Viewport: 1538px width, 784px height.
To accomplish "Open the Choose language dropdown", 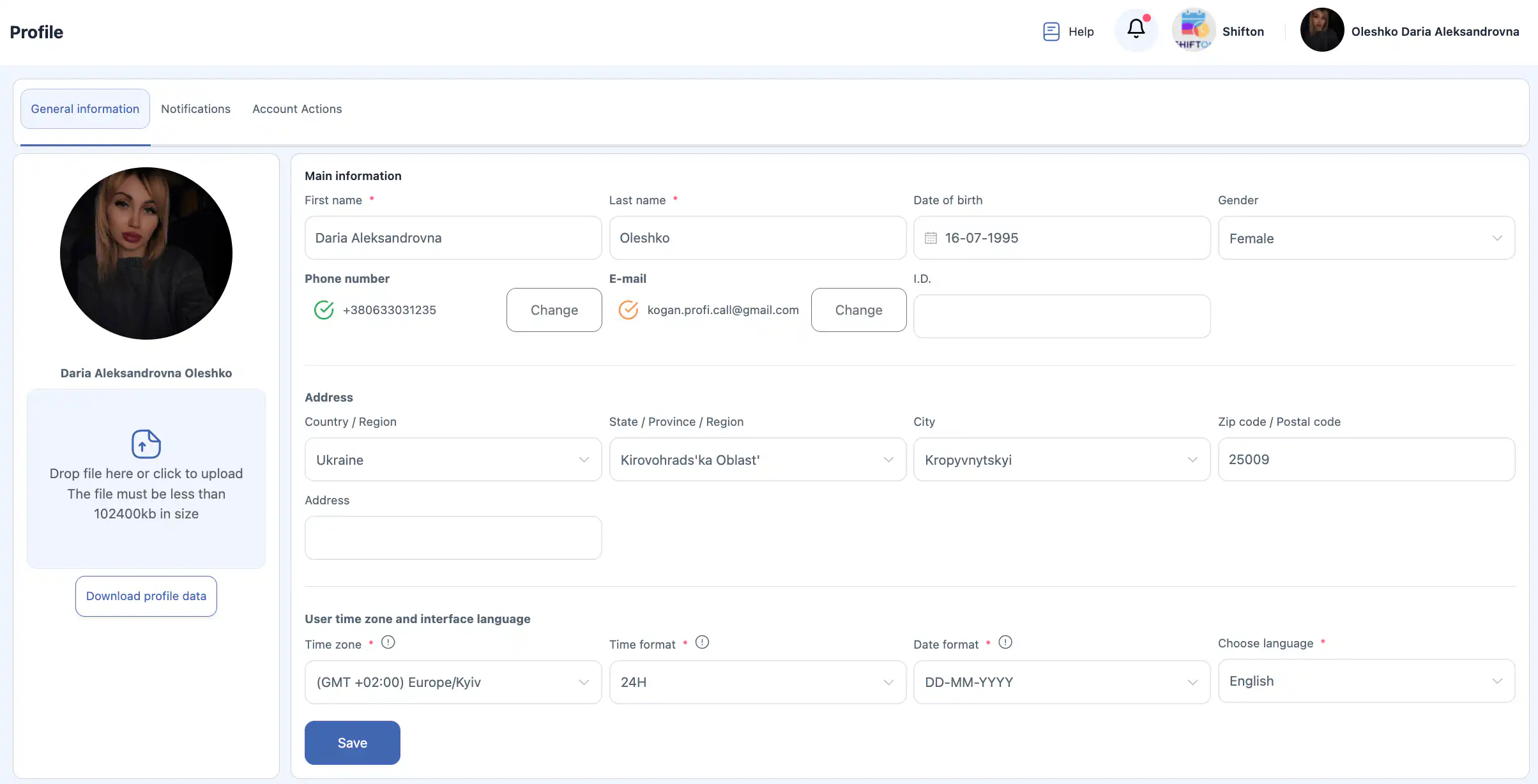I will pyautogui.click(x=1366, y=681).
